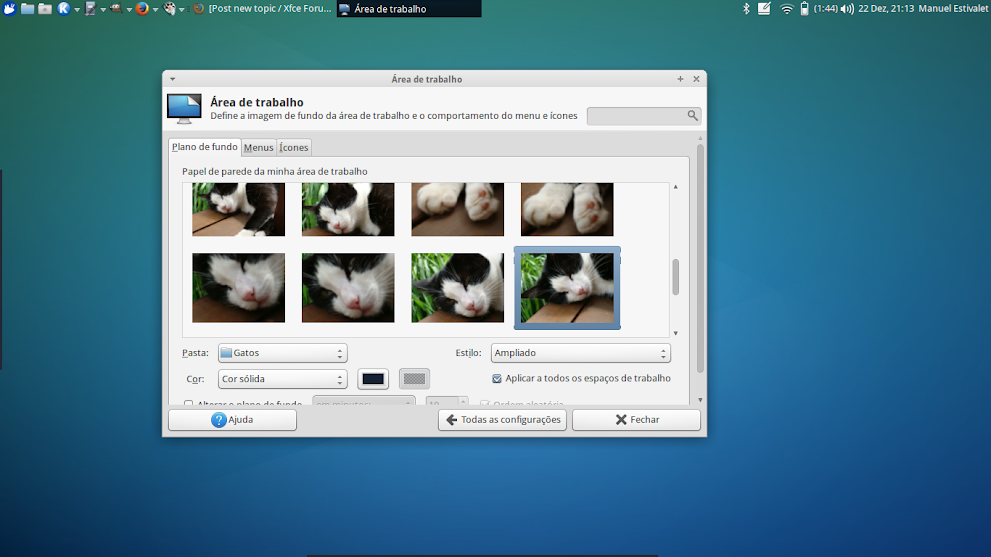
Task: Launch the text editor notepad icon in panel
Action: [90, 8]
